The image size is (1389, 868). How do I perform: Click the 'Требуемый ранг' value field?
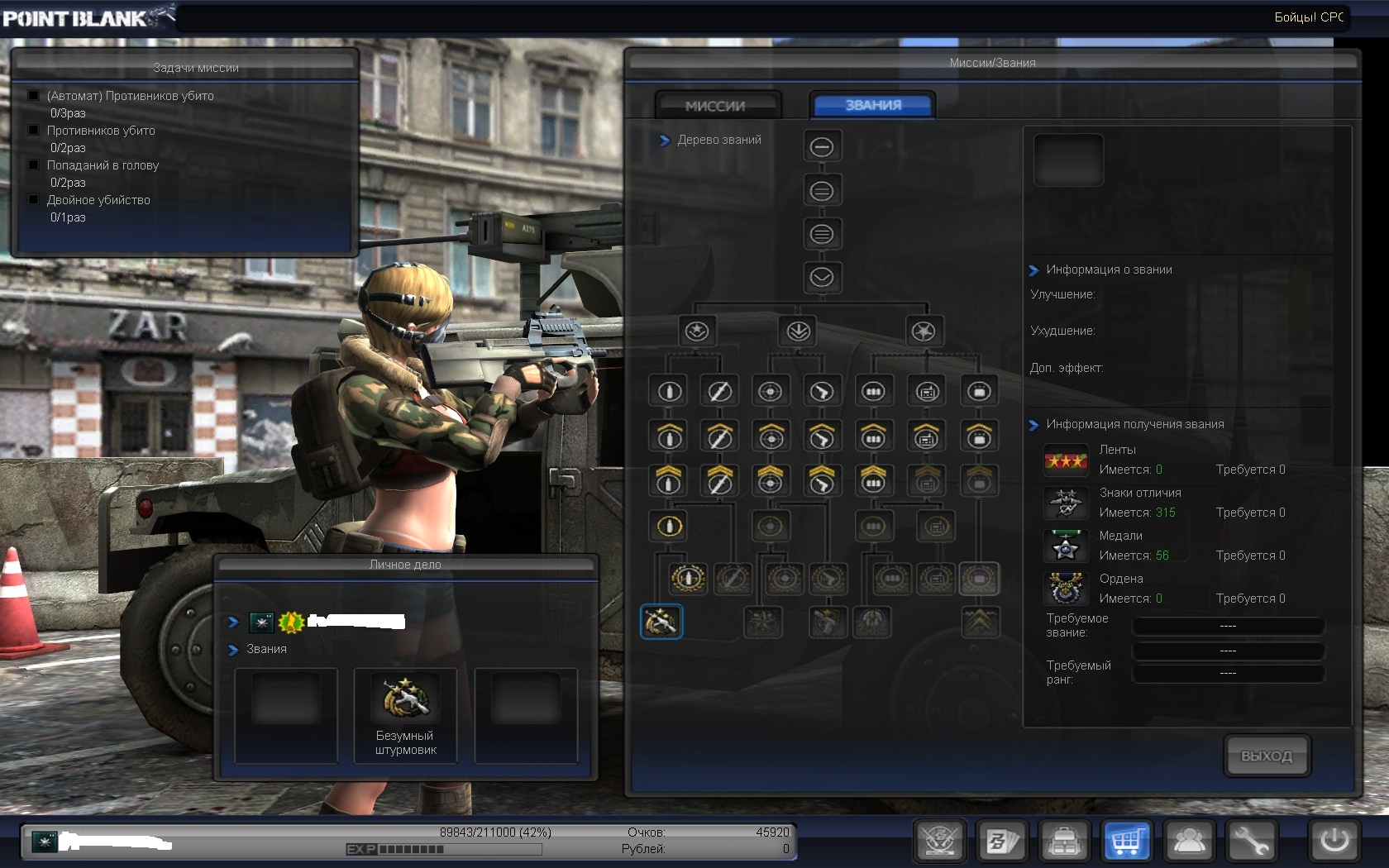click(x=1228, y=673)
